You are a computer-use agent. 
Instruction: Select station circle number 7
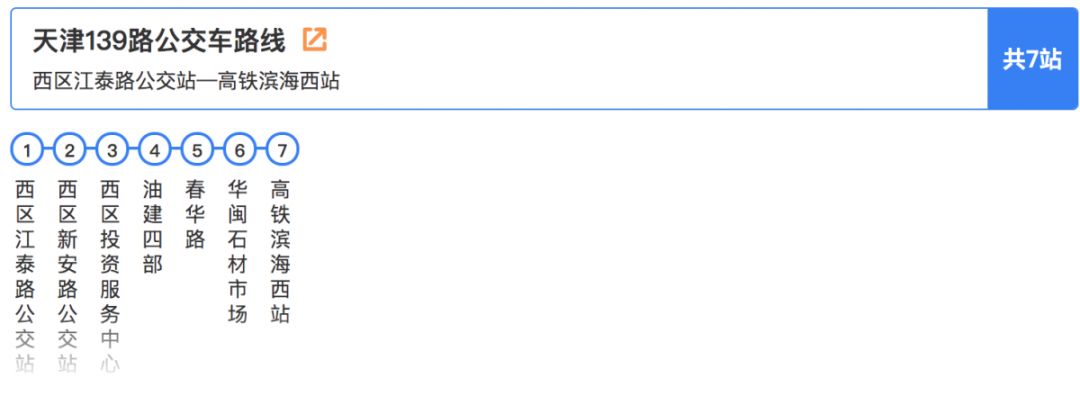[282, 151]
